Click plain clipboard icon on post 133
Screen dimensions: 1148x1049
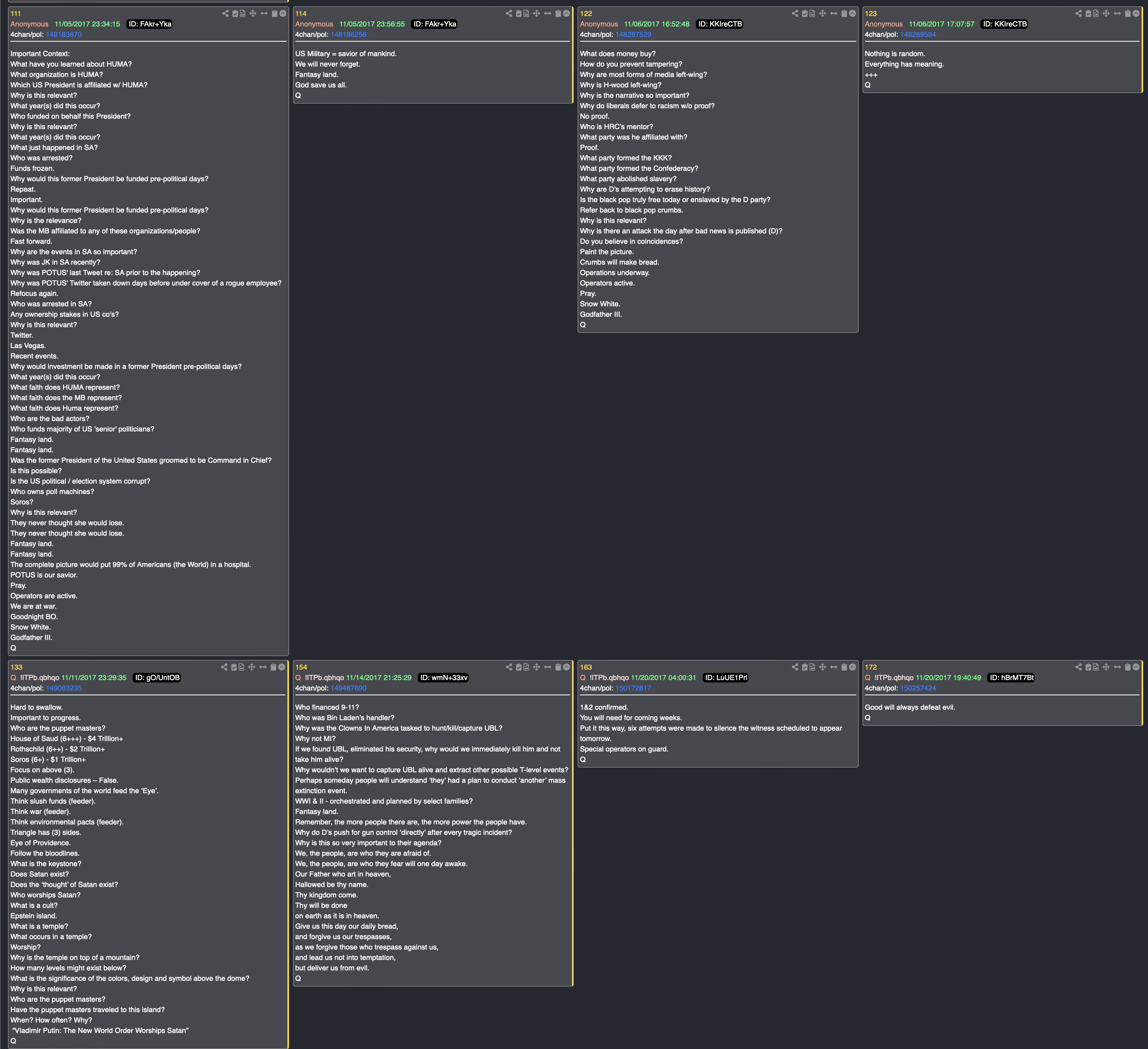pos(273,667)
